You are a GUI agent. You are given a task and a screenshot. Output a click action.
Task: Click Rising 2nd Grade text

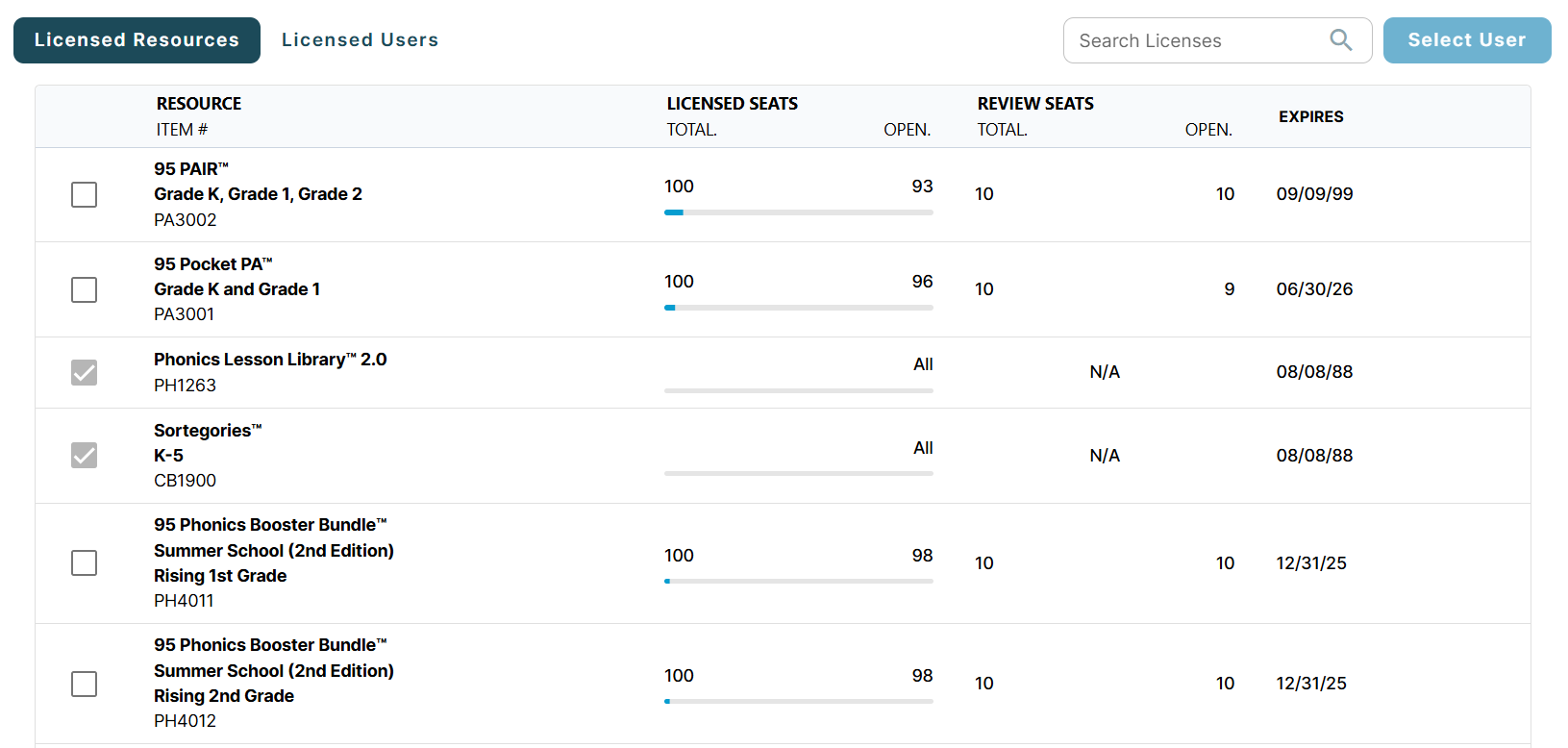[224, 696]
